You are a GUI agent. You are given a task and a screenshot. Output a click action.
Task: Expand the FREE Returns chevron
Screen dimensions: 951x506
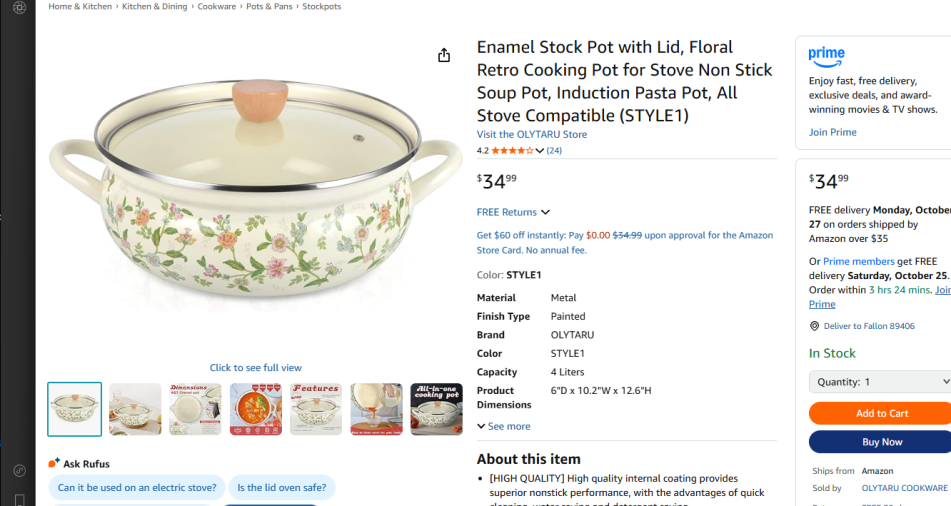coord(545,212)
